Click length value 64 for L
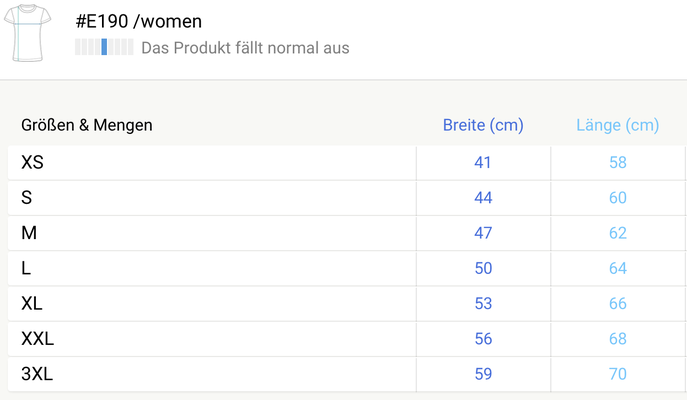687x400 pixels. coord(617,268)
